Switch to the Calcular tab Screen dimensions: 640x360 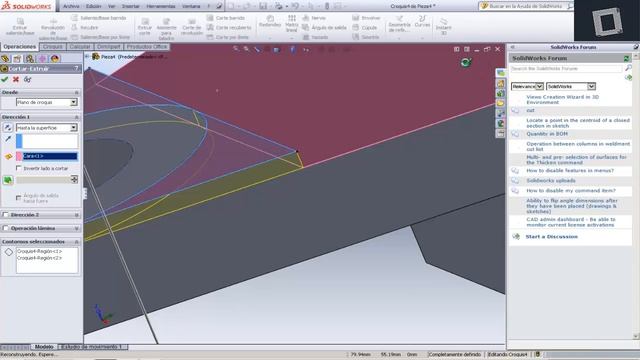[x=80, y=47]
